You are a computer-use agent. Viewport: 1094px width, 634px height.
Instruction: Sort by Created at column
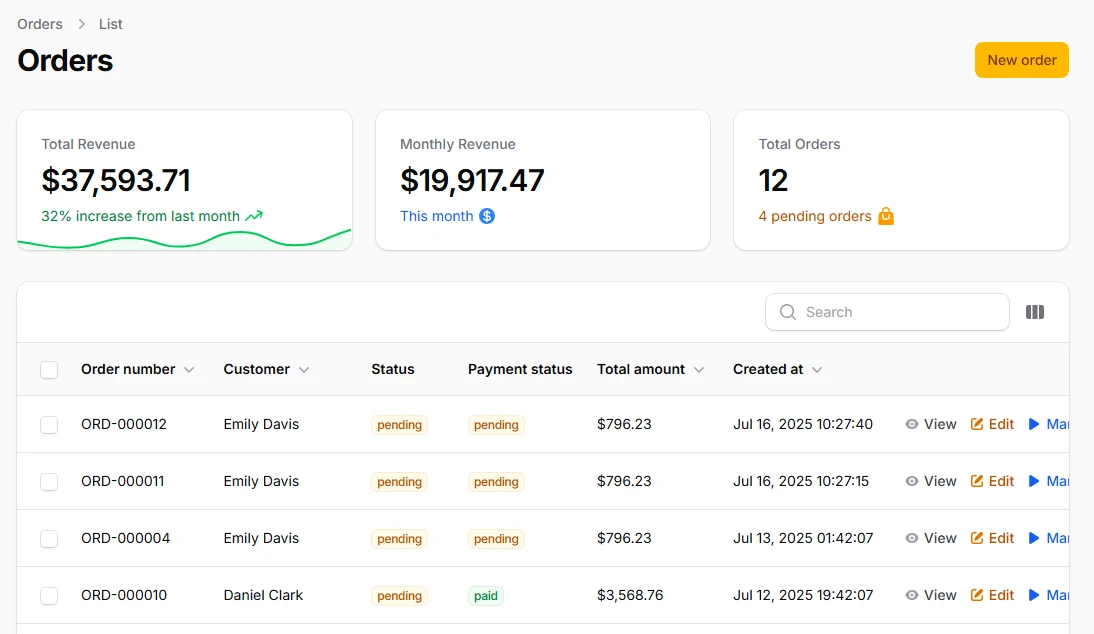coord(777,369)
